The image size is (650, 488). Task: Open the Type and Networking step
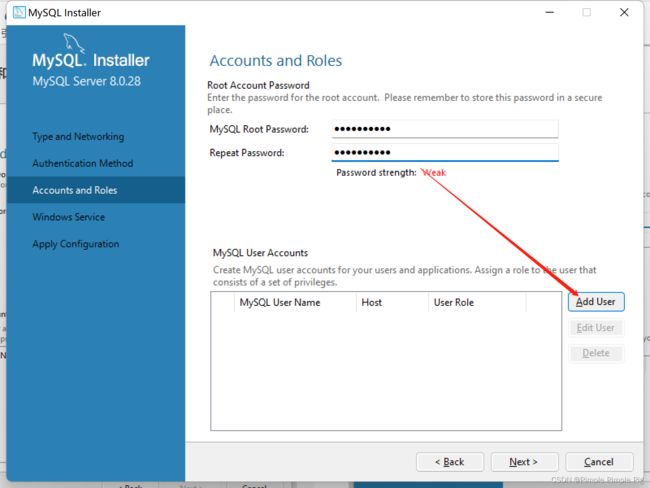[78, 137]
